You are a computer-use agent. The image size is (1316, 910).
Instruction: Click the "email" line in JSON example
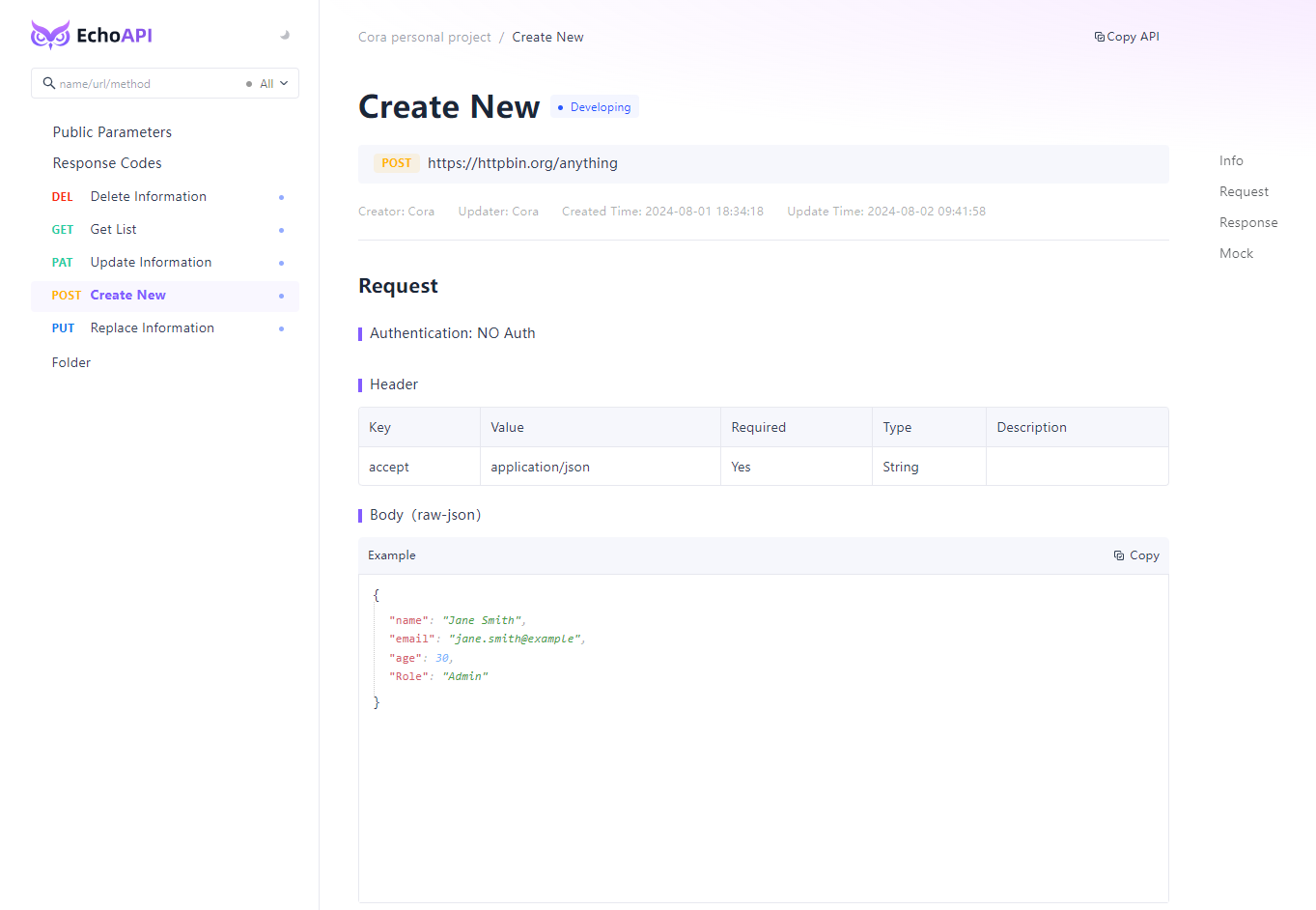point(488,639)
